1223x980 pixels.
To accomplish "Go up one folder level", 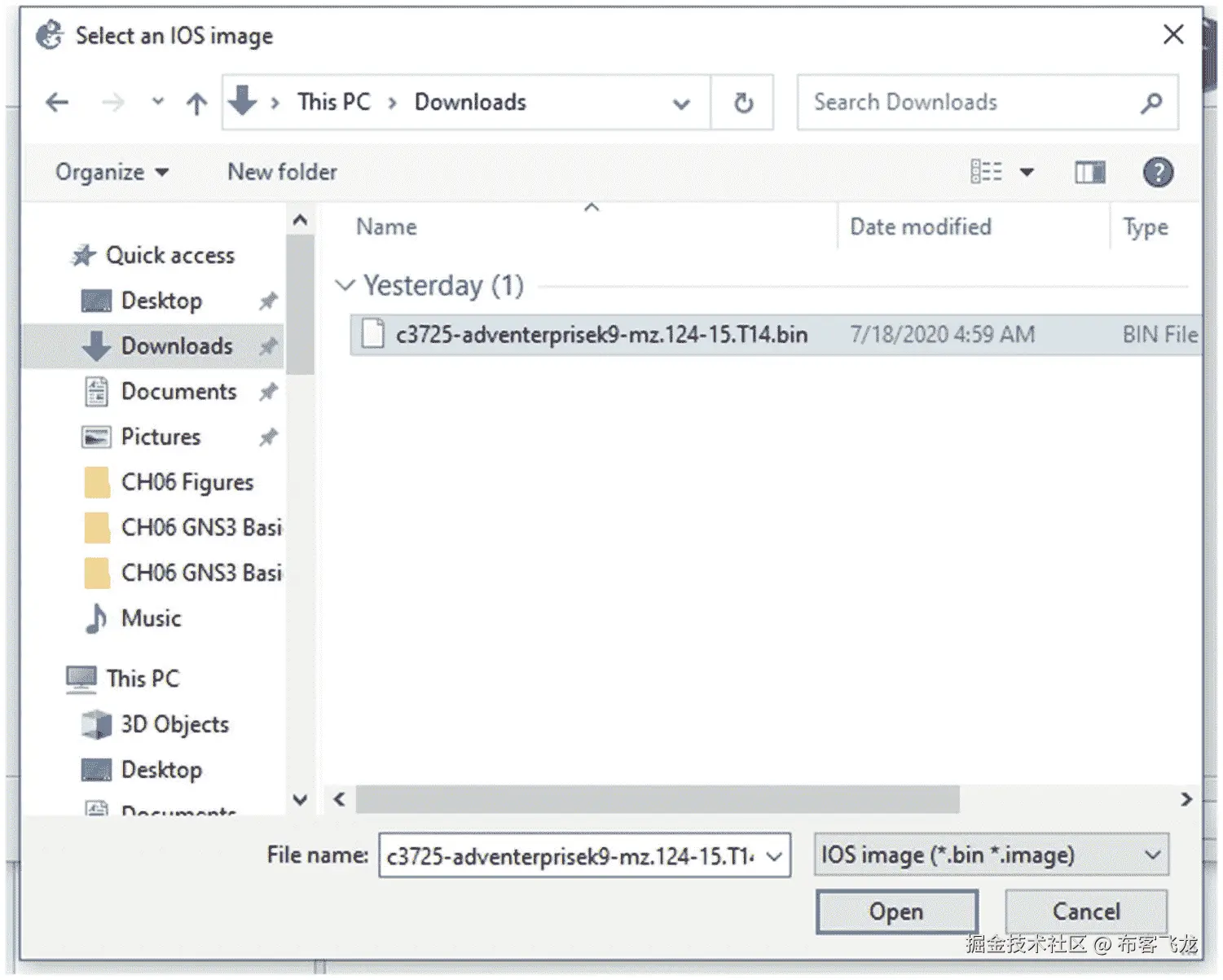I will (x=196, y=103).
